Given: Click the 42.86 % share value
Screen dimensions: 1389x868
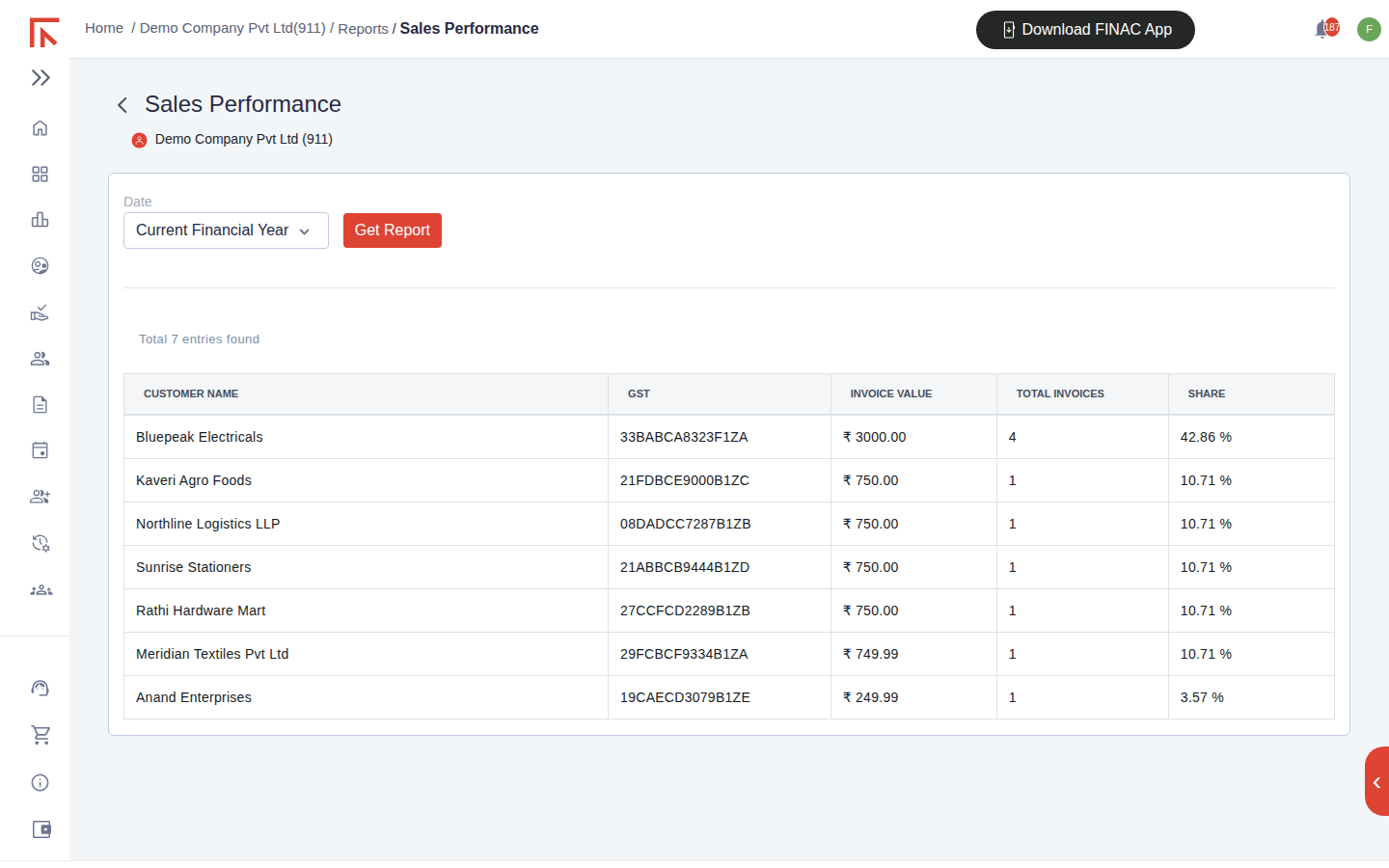Looking at the screenshot, I should 1206,437.
